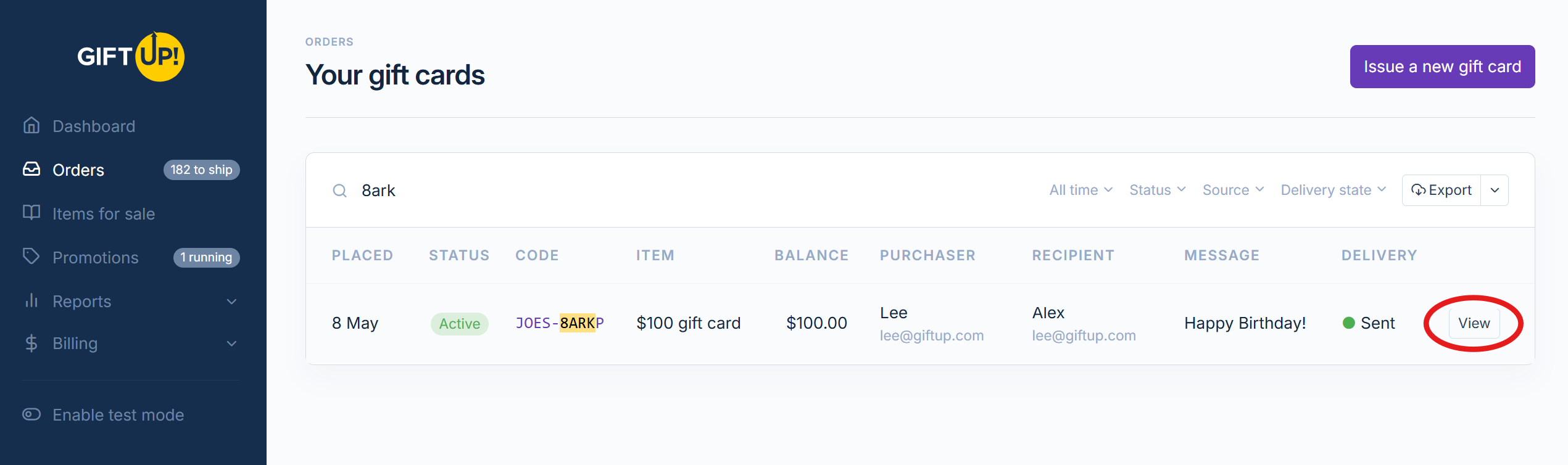Screen dimensions: 1568x465
Task: Expand the Reports menu chevron
Action: [232, 302]
